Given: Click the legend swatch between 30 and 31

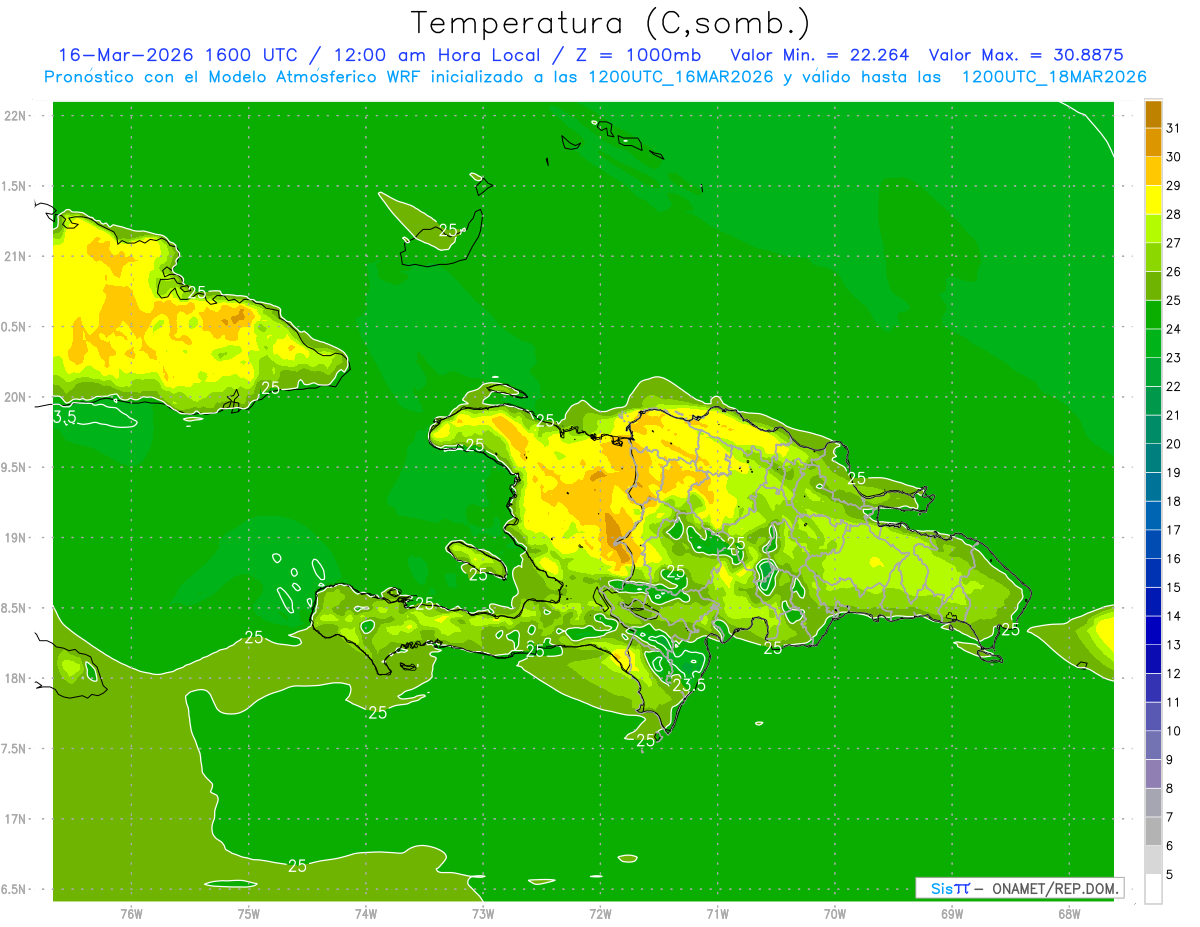Looking at the screenshot, I should tap(1154, 142).
